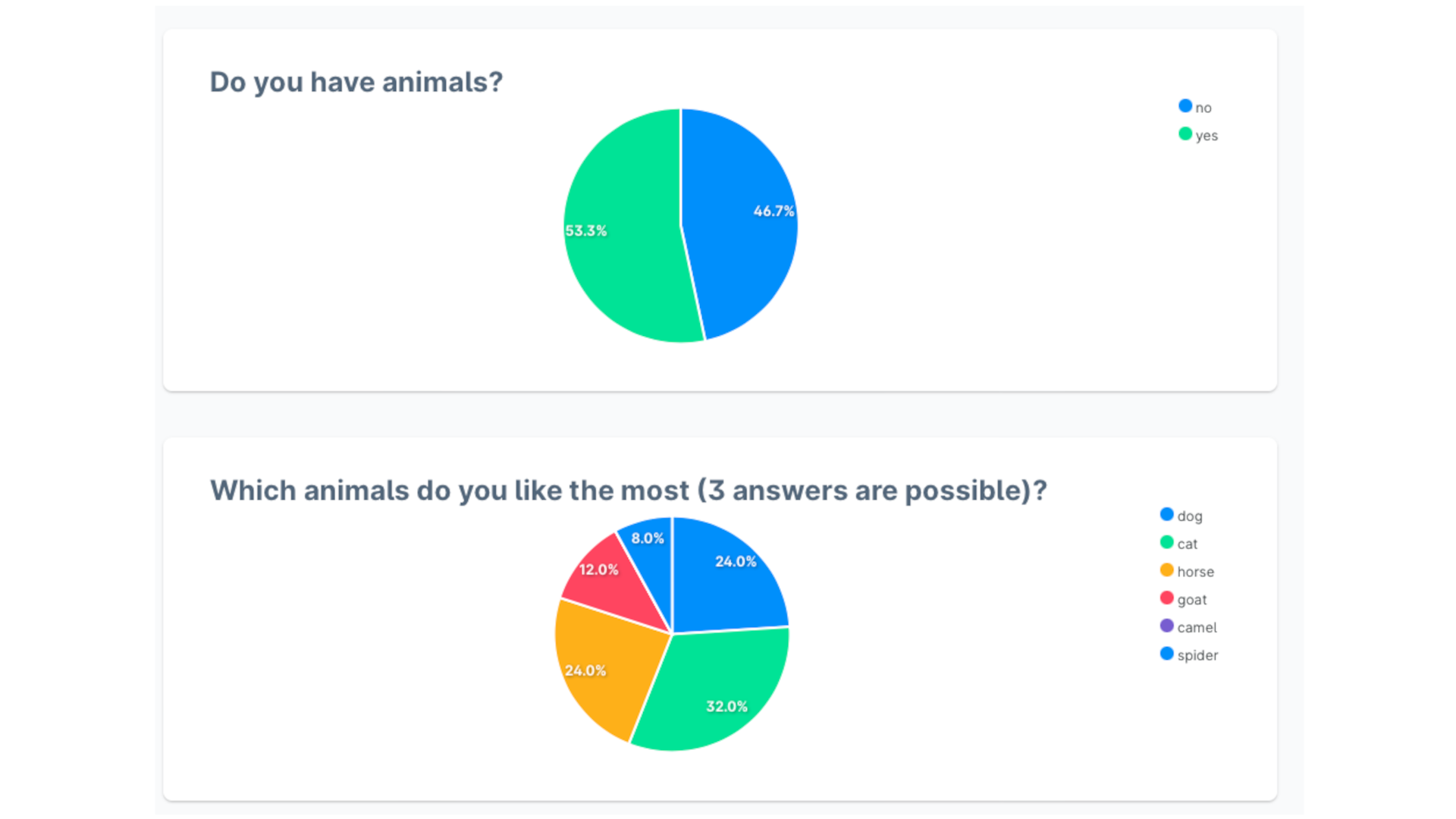1456x819 pixels.
Task: Click the 'yes' legend text
Action: 1207,136
